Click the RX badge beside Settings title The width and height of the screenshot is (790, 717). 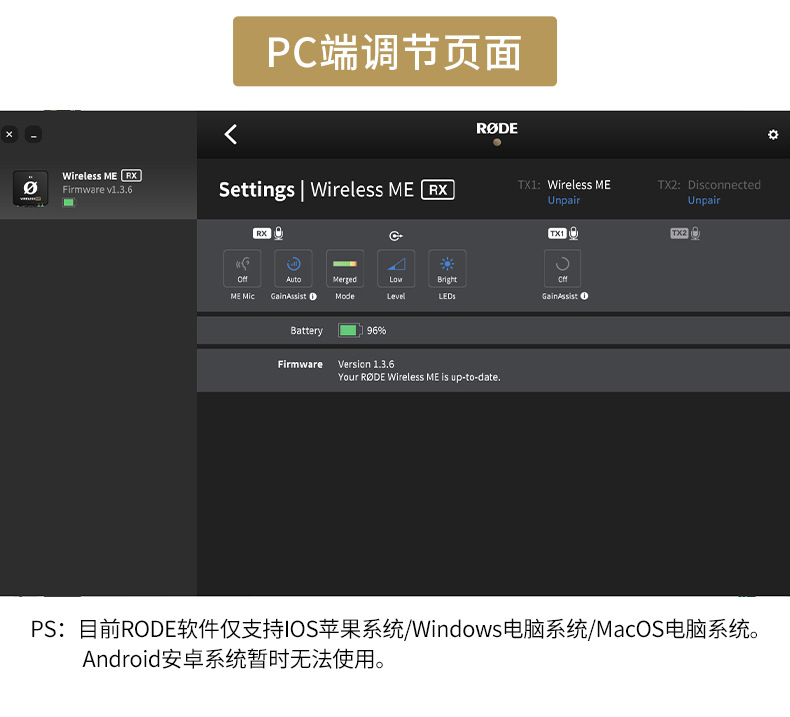(438, 190)
